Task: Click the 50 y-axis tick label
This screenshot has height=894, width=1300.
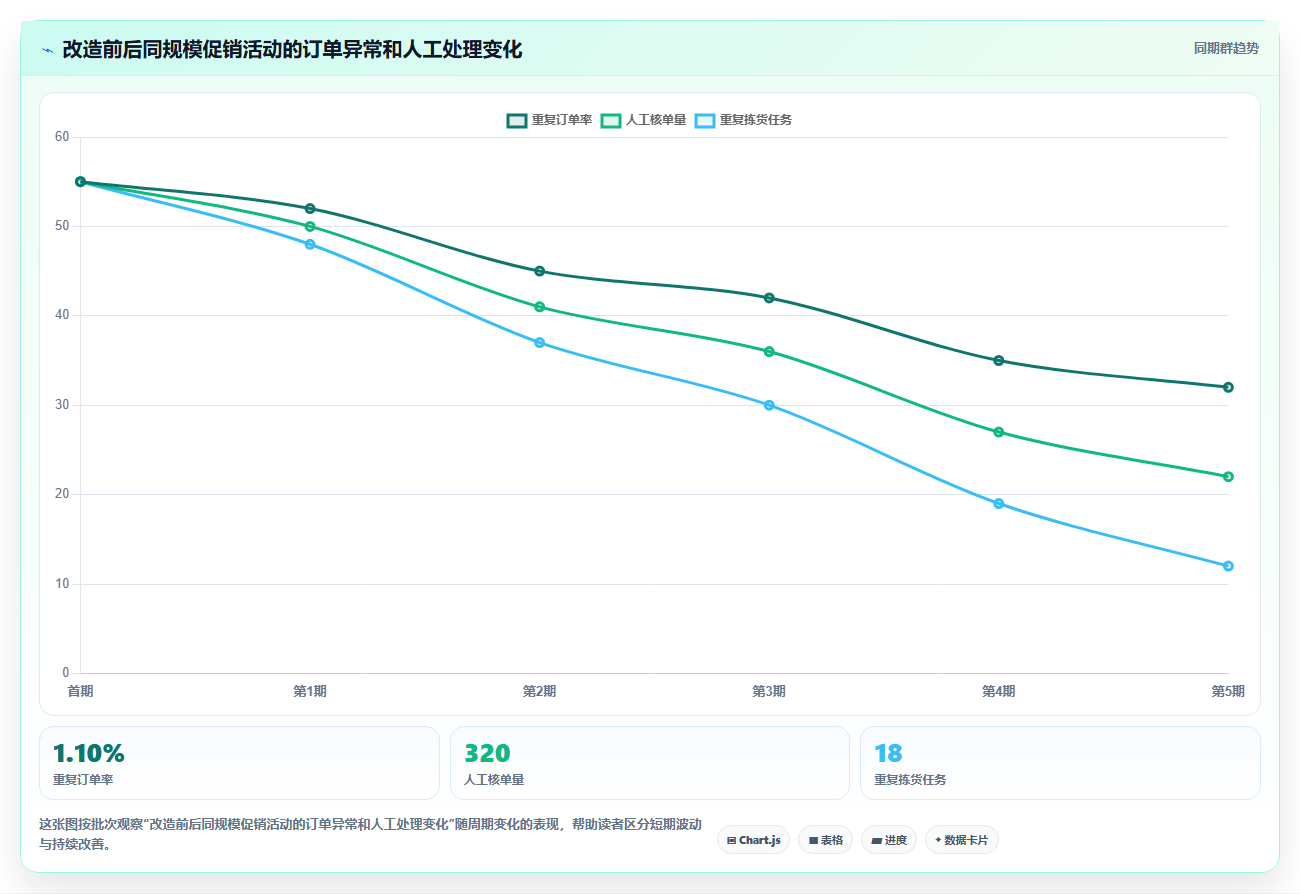Action: coord(62,226)
